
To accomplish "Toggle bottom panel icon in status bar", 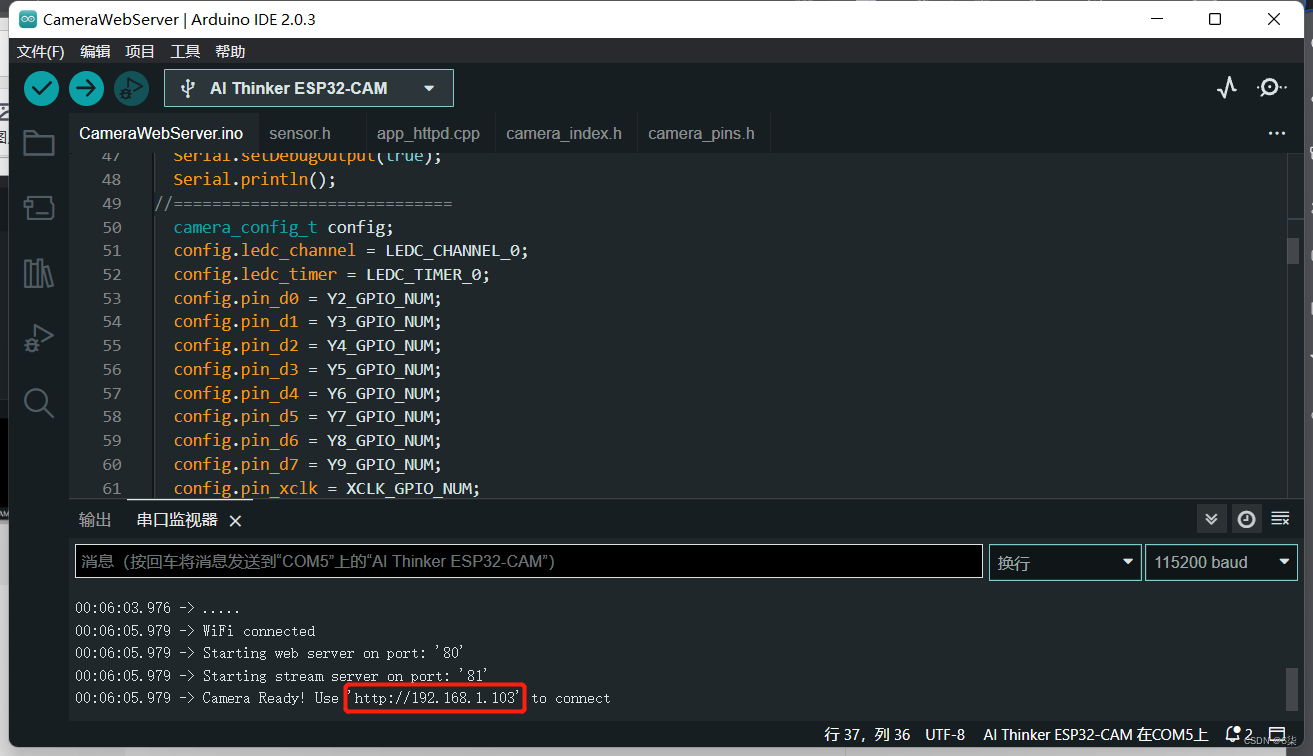I will [x=1277, y=734].
